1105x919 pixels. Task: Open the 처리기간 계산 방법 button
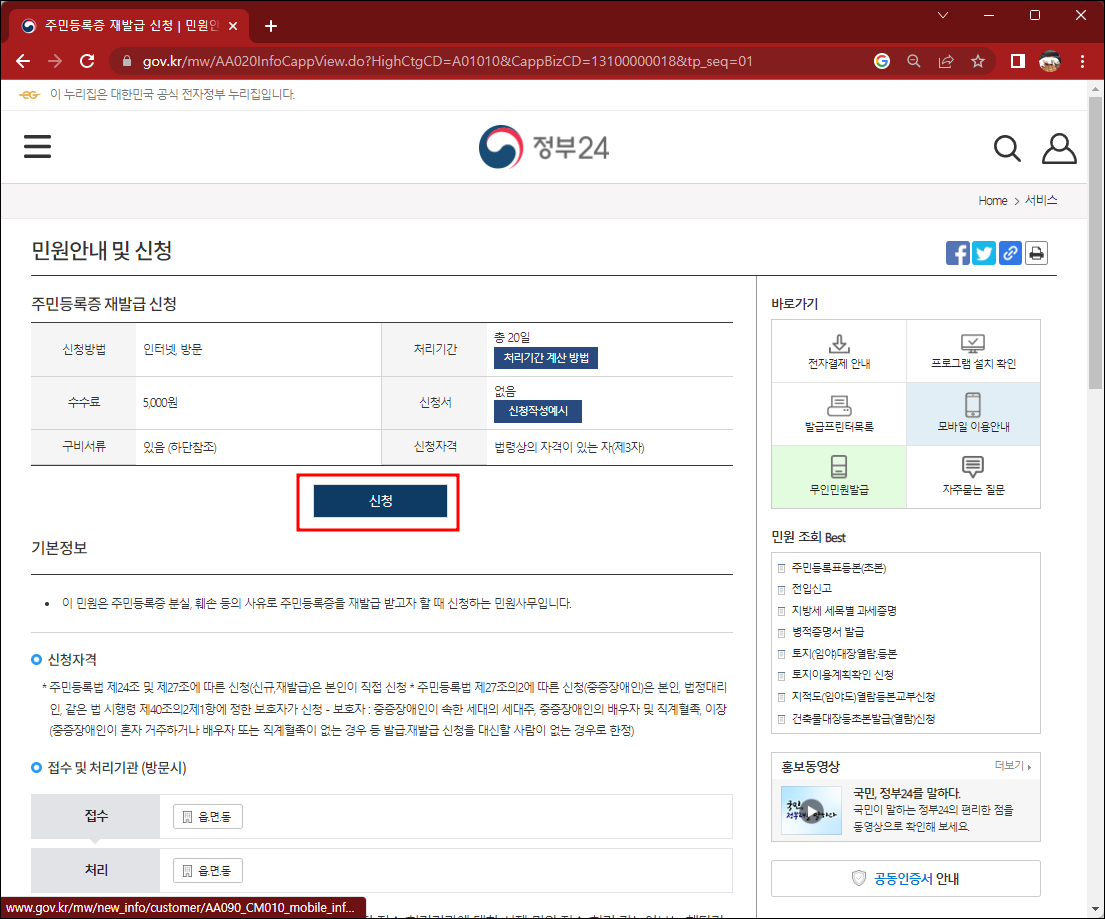545,357
